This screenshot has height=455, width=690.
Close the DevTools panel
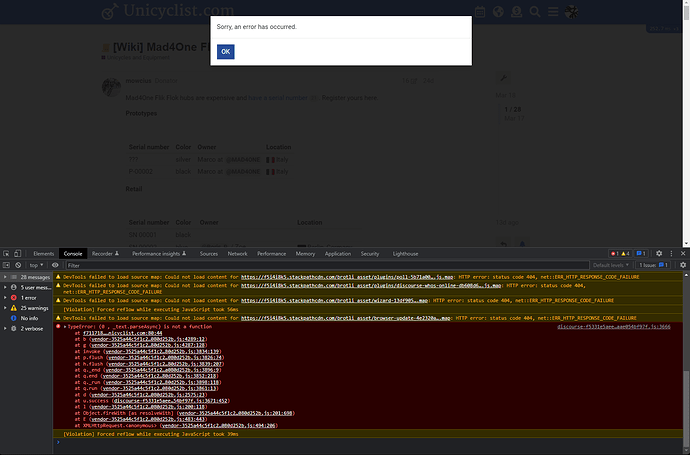click(x=683, y=253)
